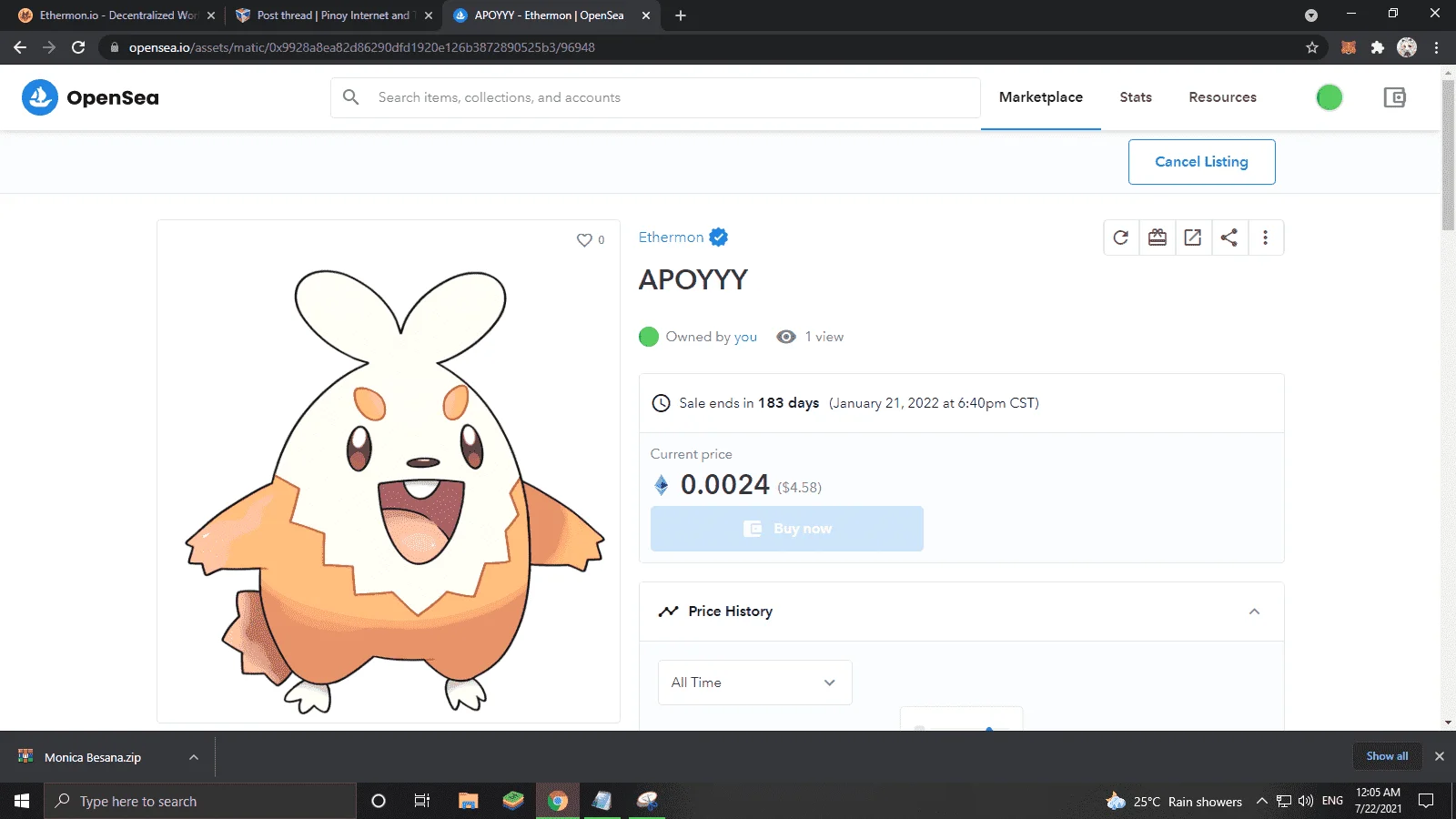
Task: Follow the 'you' owner link
Action: tap(745, 337)
